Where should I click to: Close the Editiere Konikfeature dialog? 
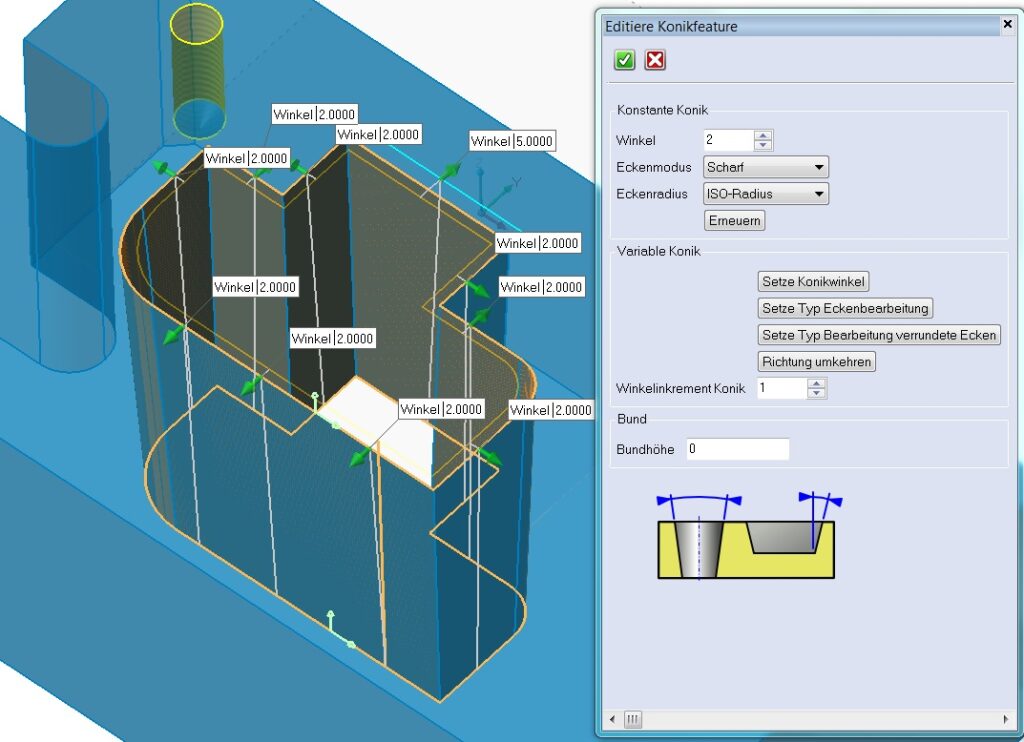coord(1008,25)
